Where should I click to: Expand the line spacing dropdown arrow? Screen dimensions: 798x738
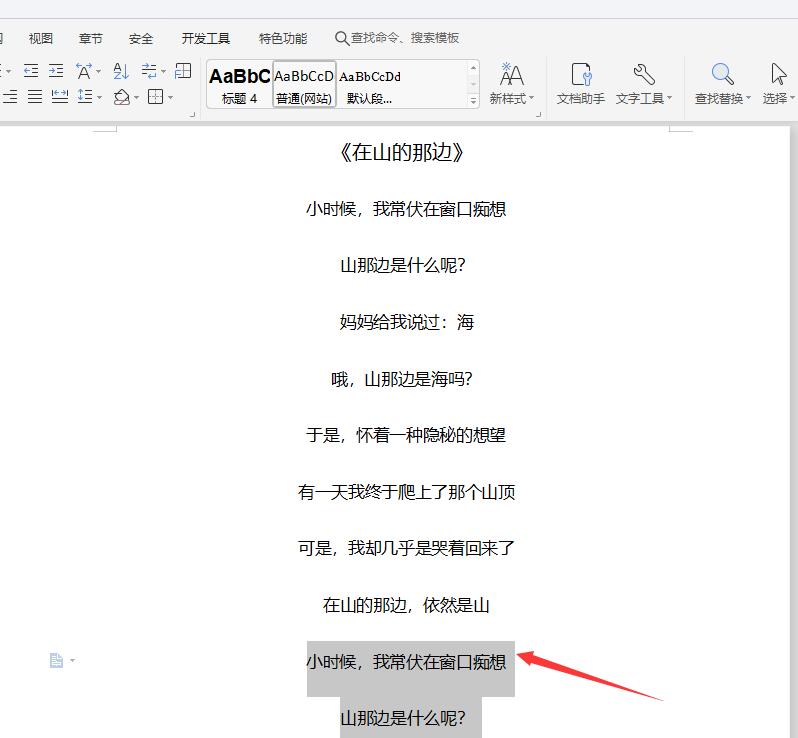coord(99,97)
